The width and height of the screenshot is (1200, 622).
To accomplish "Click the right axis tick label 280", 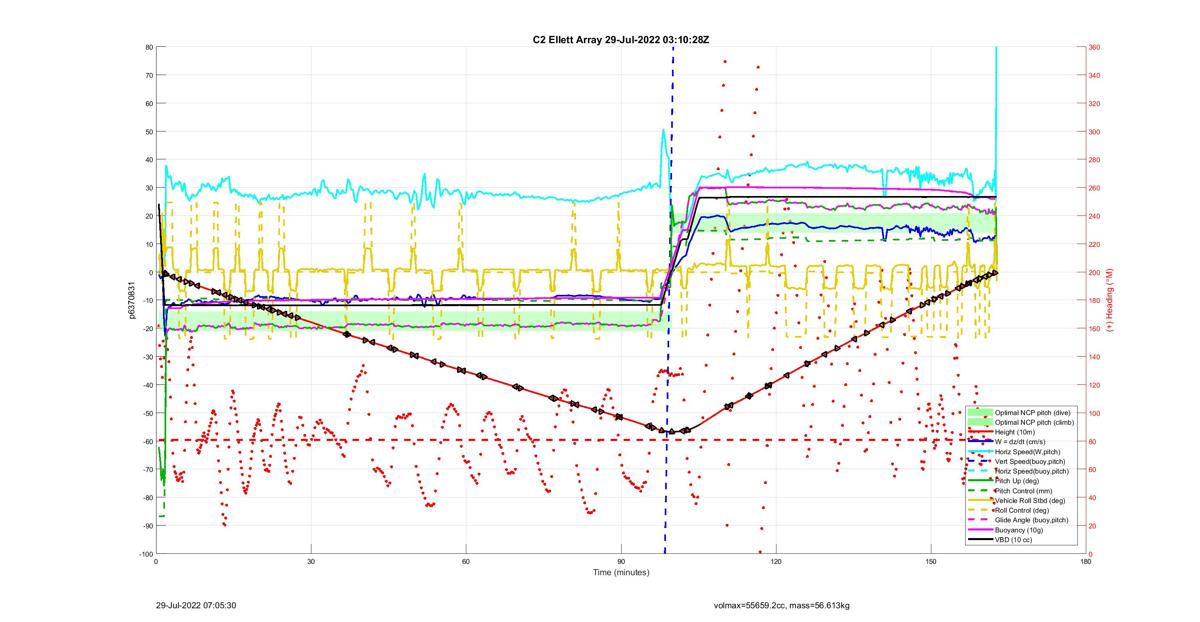I will [x=1094, y=160].
